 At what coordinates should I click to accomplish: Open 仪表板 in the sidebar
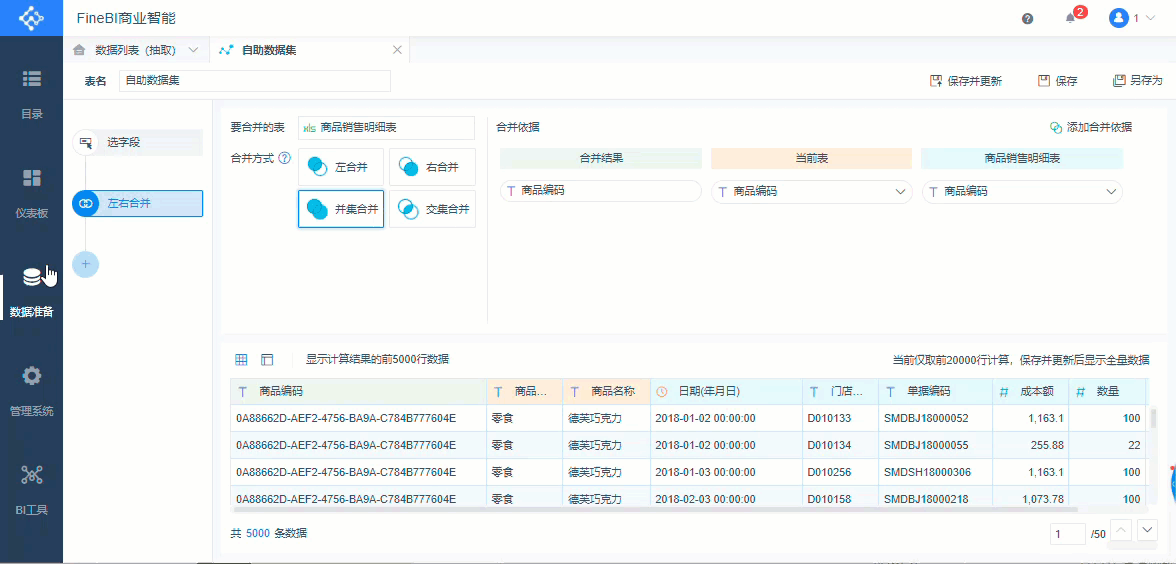coord(32,194)
